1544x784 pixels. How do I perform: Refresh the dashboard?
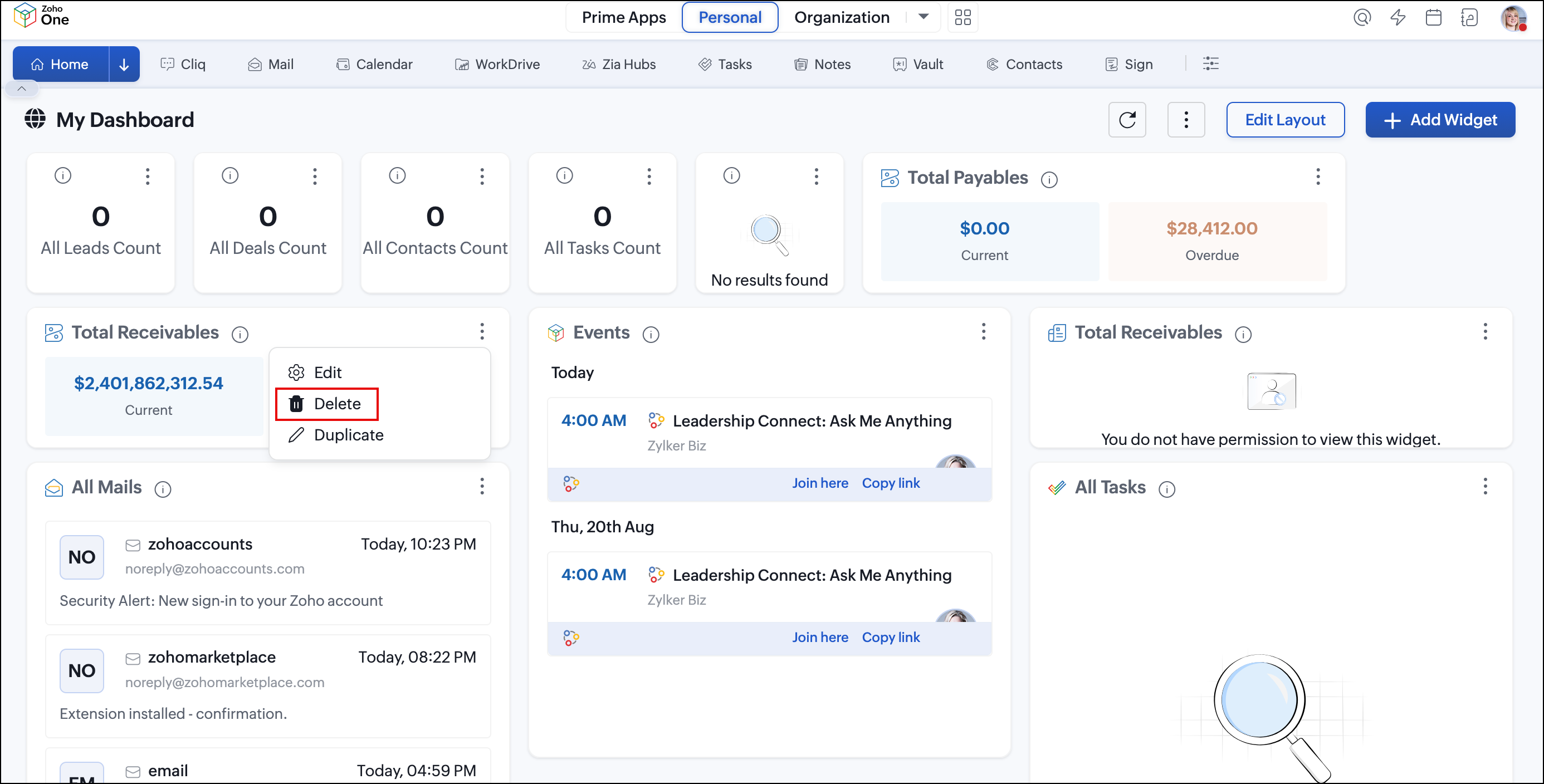pyautogui.click(x=1127, y=120)
